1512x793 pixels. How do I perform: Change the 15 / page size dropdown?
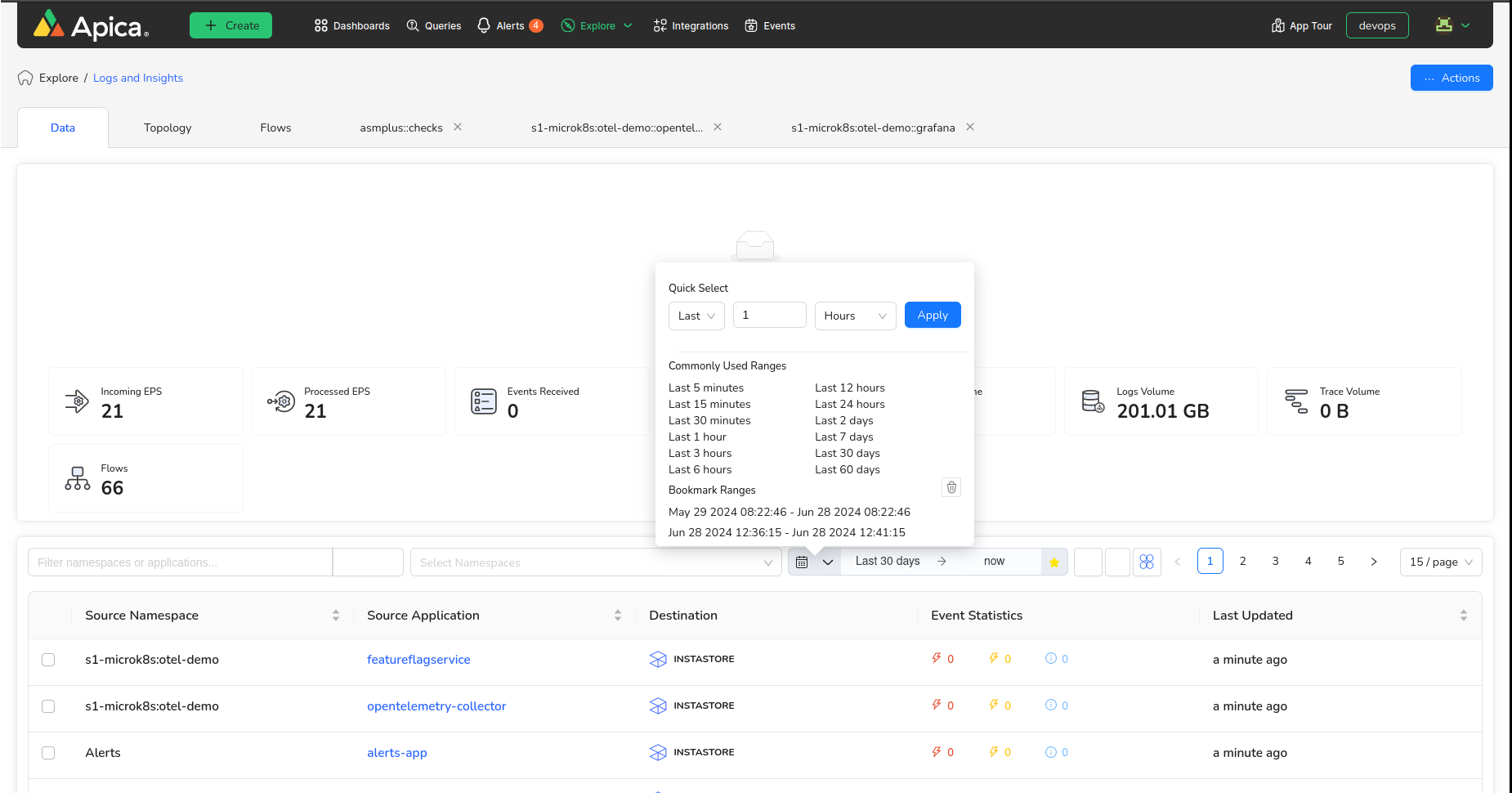[x=1440, y=562]
